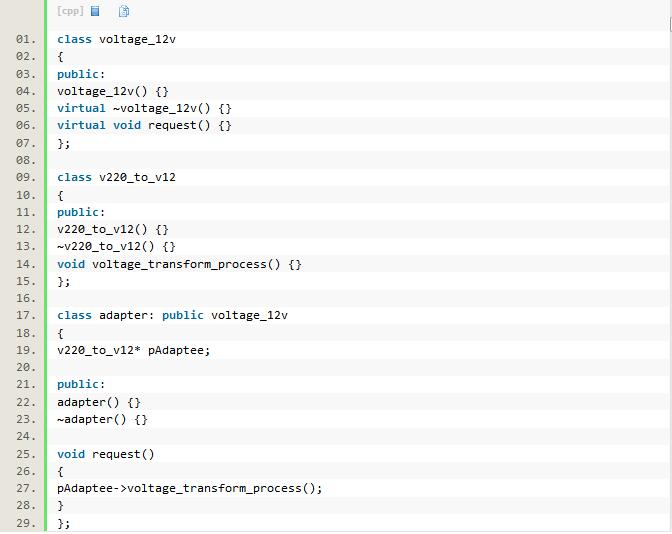The width and height of the screenshot is (672, 534).
Task: Click the public keyword on line 11
Action: click(78, 212)
